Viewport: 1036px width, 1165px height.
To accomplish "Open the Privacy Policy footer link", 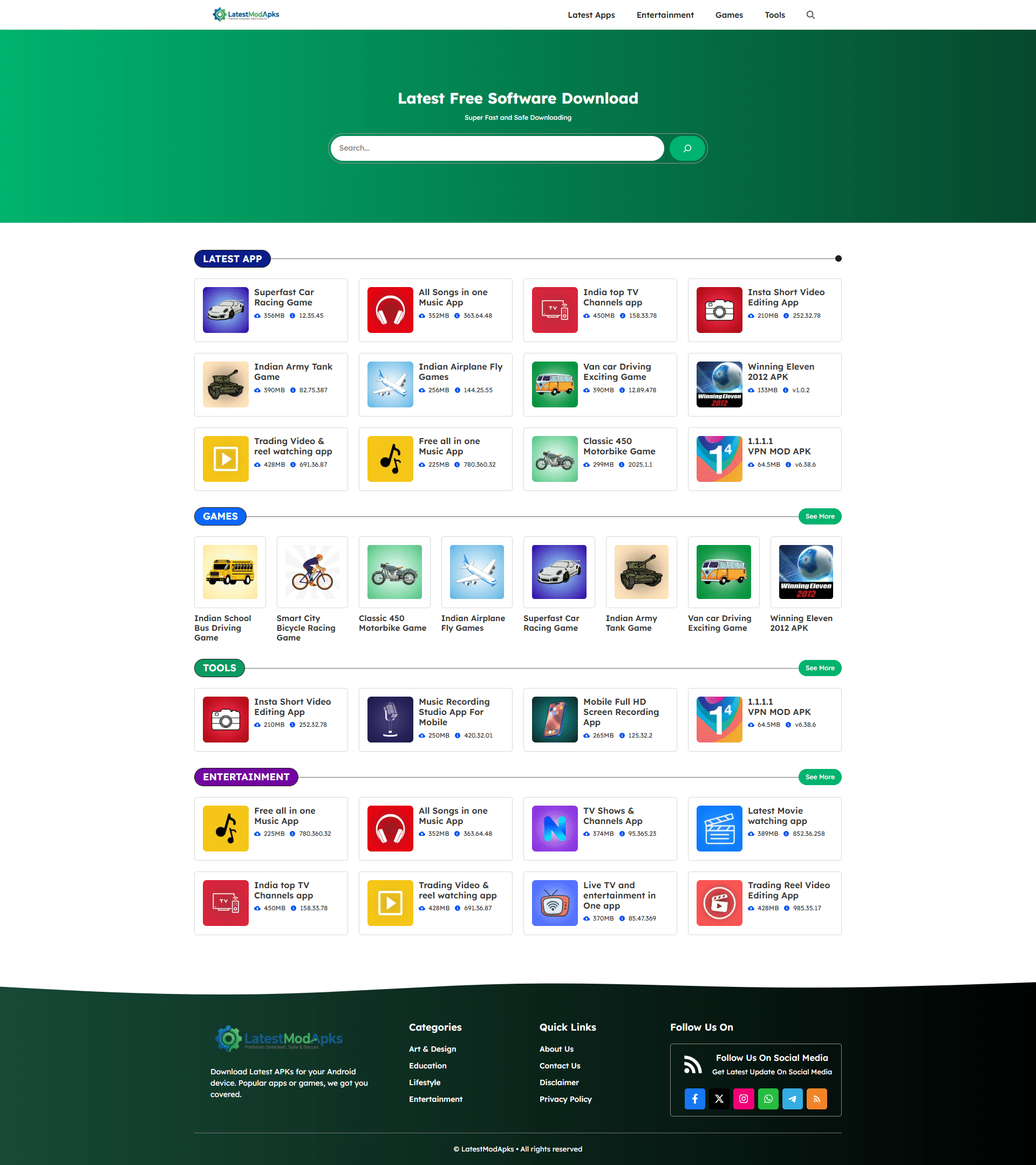I will coord(565,1099).
